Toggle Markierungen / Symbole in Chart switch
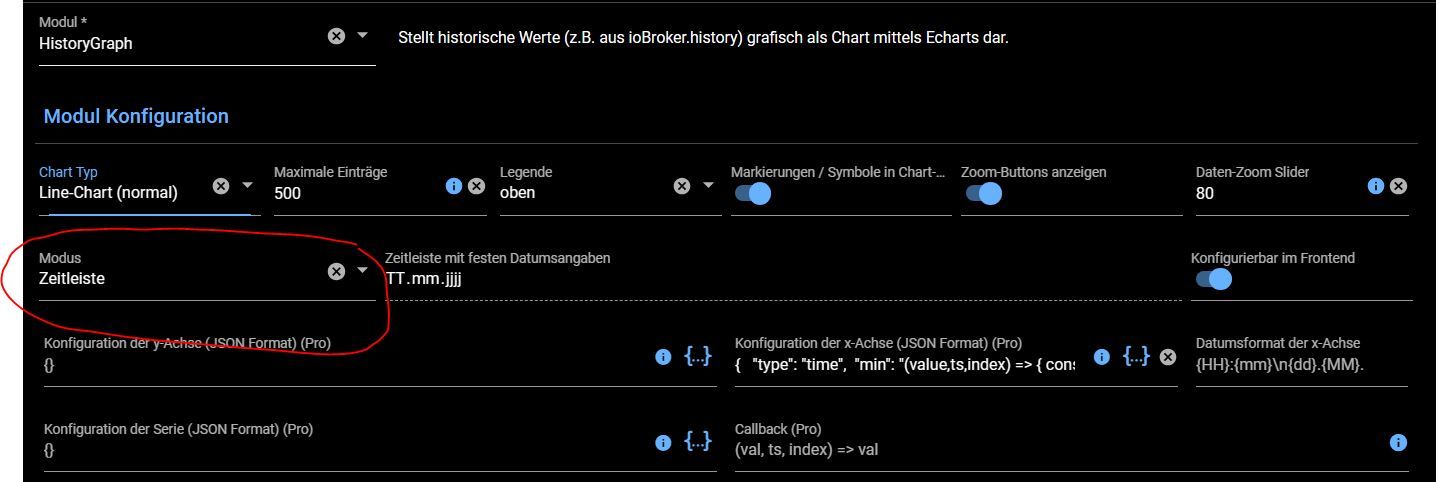Viewport: 1439px width, 482px height. point(752,194)
